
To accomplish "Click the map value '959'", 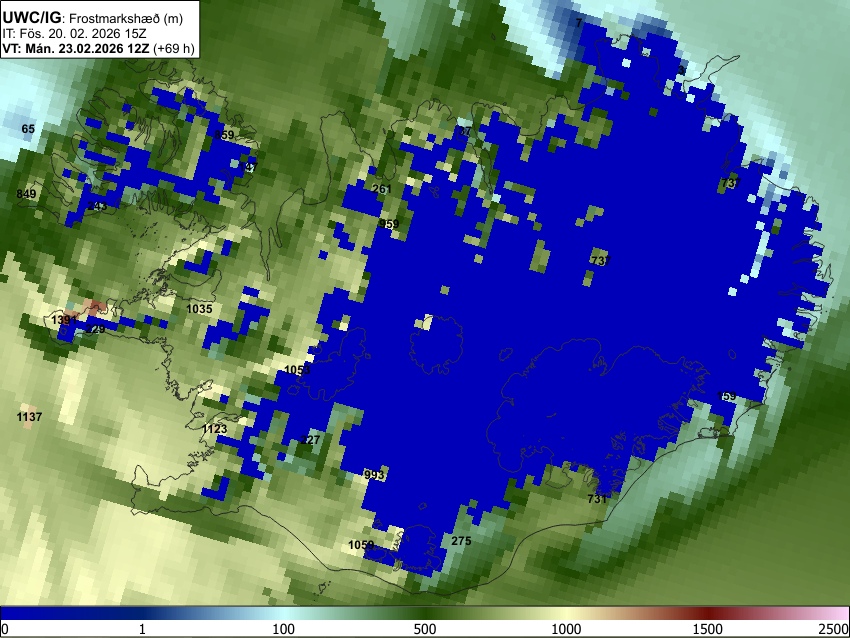I will (x=389, y=224).
